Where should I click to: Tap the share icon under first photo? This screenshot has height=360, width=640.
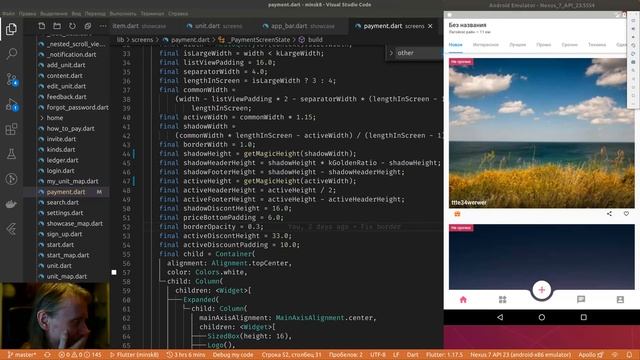609,213
